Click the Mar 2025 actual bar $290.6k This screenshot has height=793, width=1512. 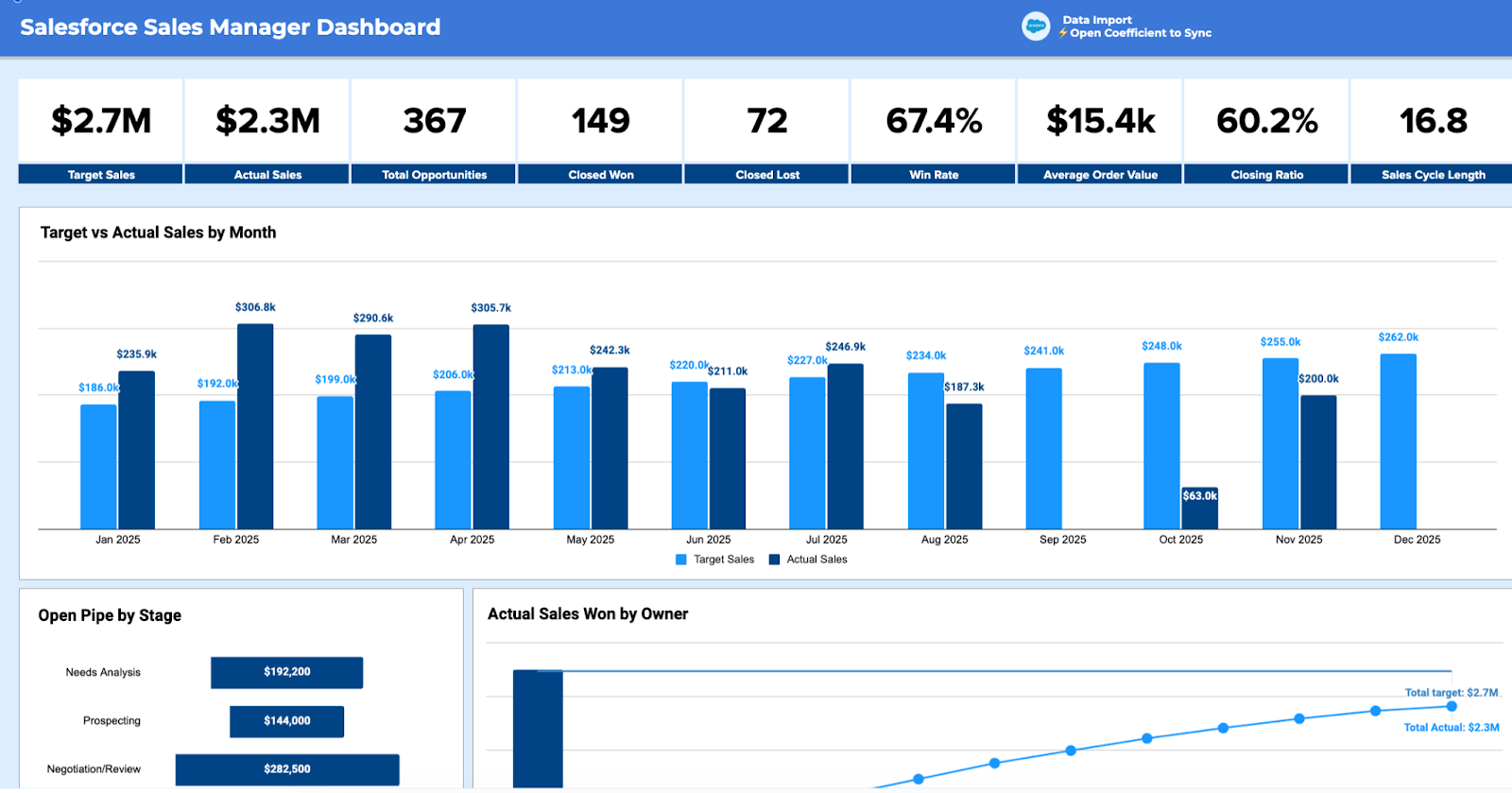point(373,432)
